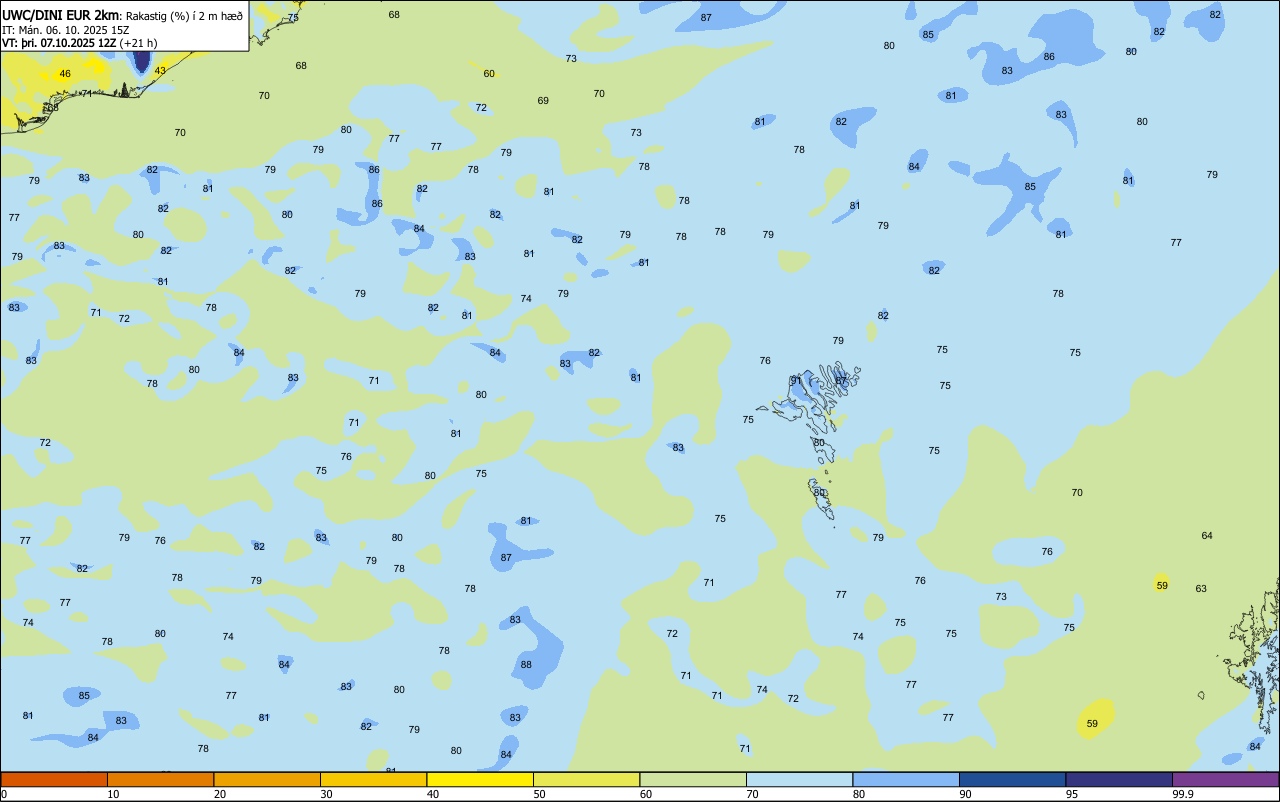Click the humidity value 69 on the map

tap(543, 101)
